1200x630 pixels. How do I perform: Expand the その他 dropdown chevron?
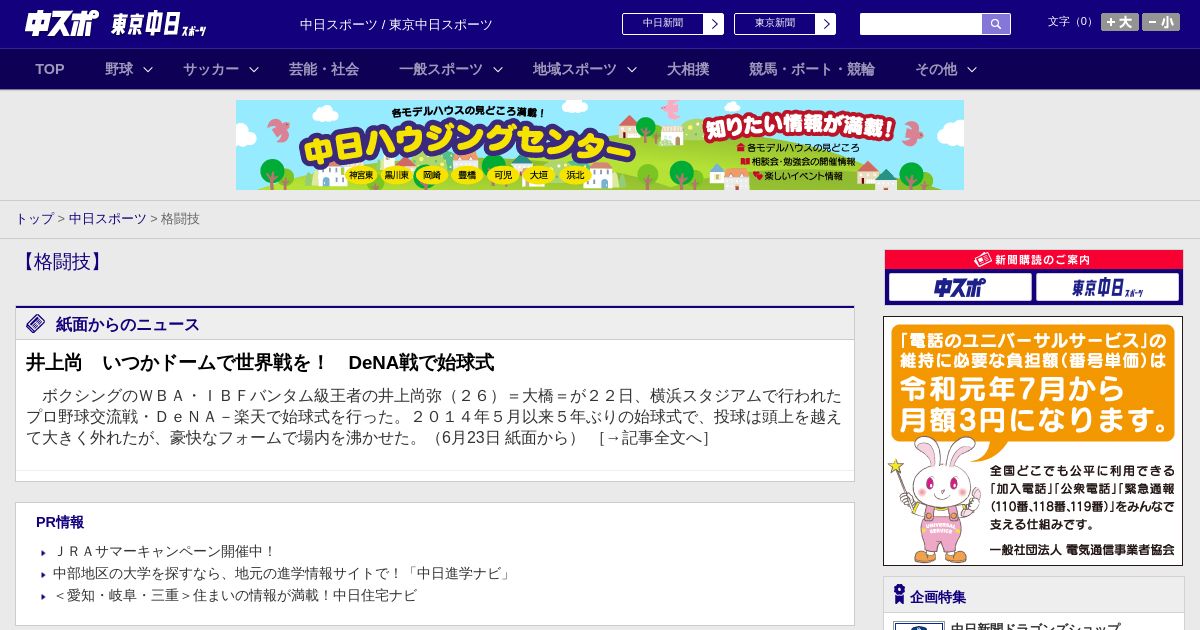pyautogui.click(x=972, y=69)
